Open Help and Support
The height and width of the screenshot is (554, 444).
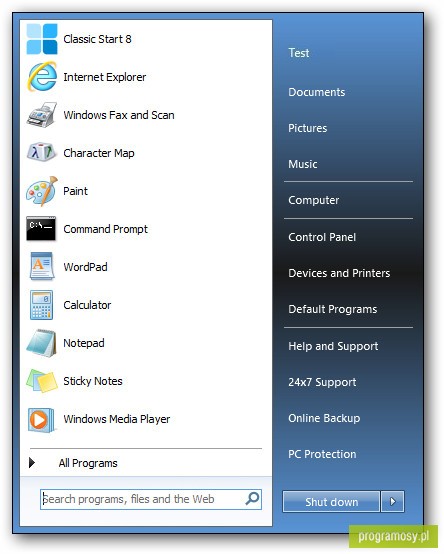[x=333, y=346]
